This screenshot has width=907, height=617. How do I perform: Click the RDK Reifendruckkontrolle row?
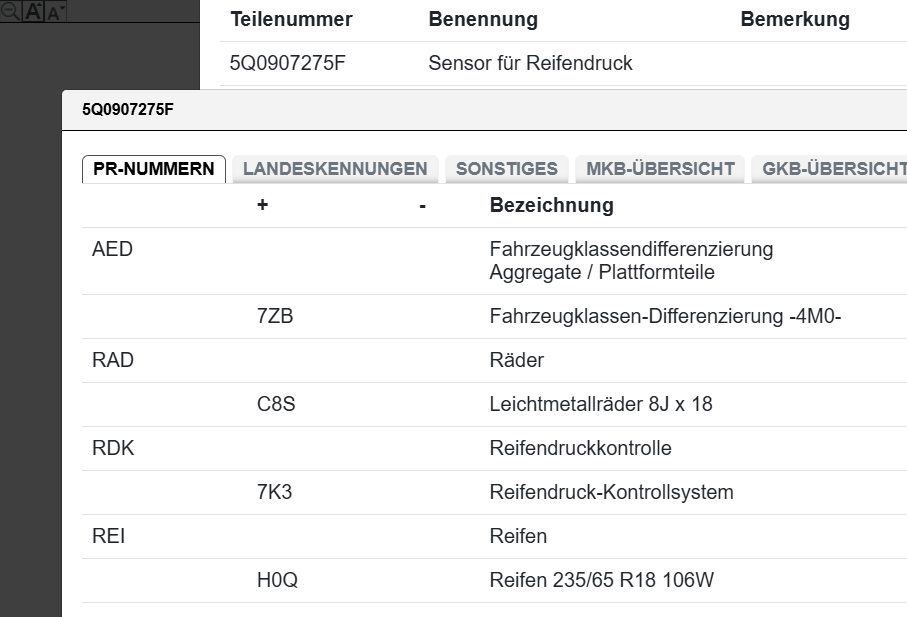112,448
